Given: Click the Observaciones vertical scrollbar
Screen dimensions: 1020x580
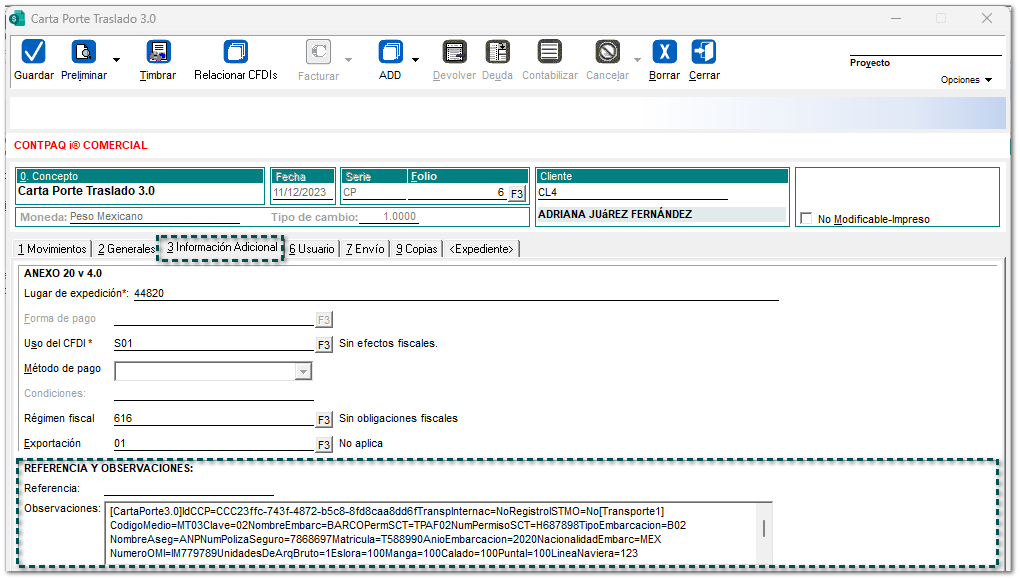Looking at the screenshot, I should coord(765,530).
